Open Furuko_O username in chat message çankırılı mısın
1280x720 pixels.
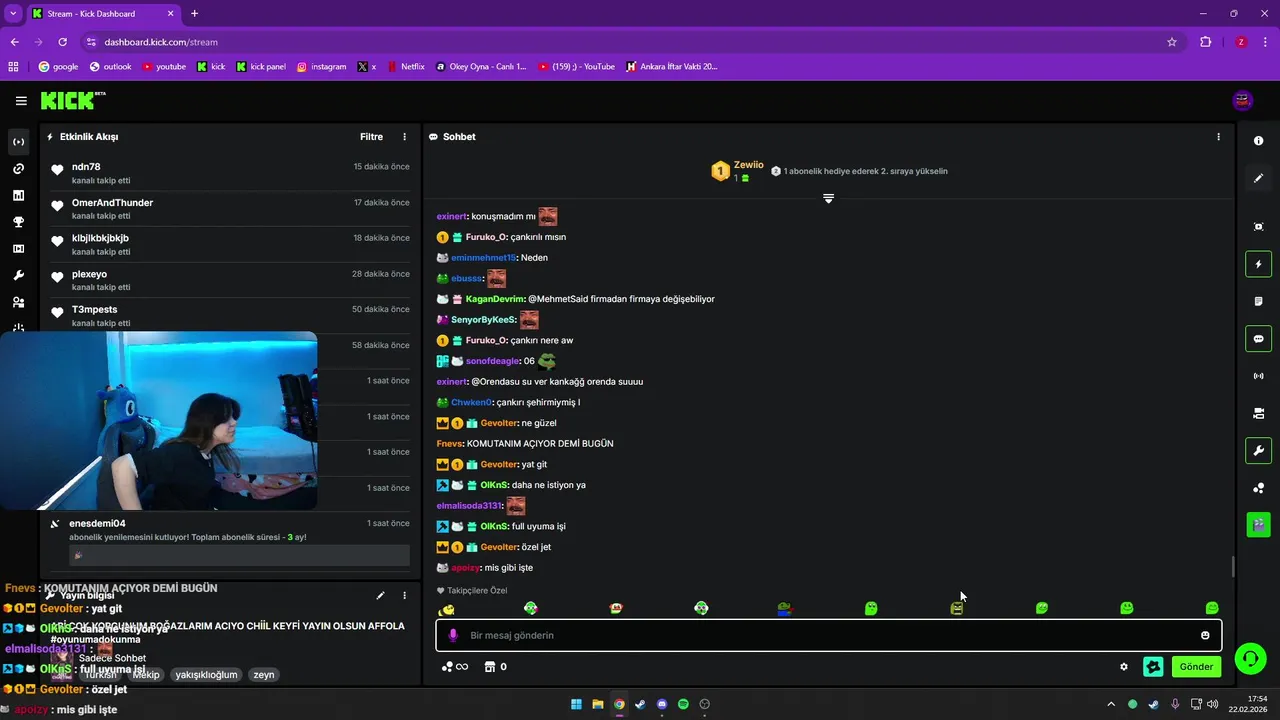[x=487, y=237]
